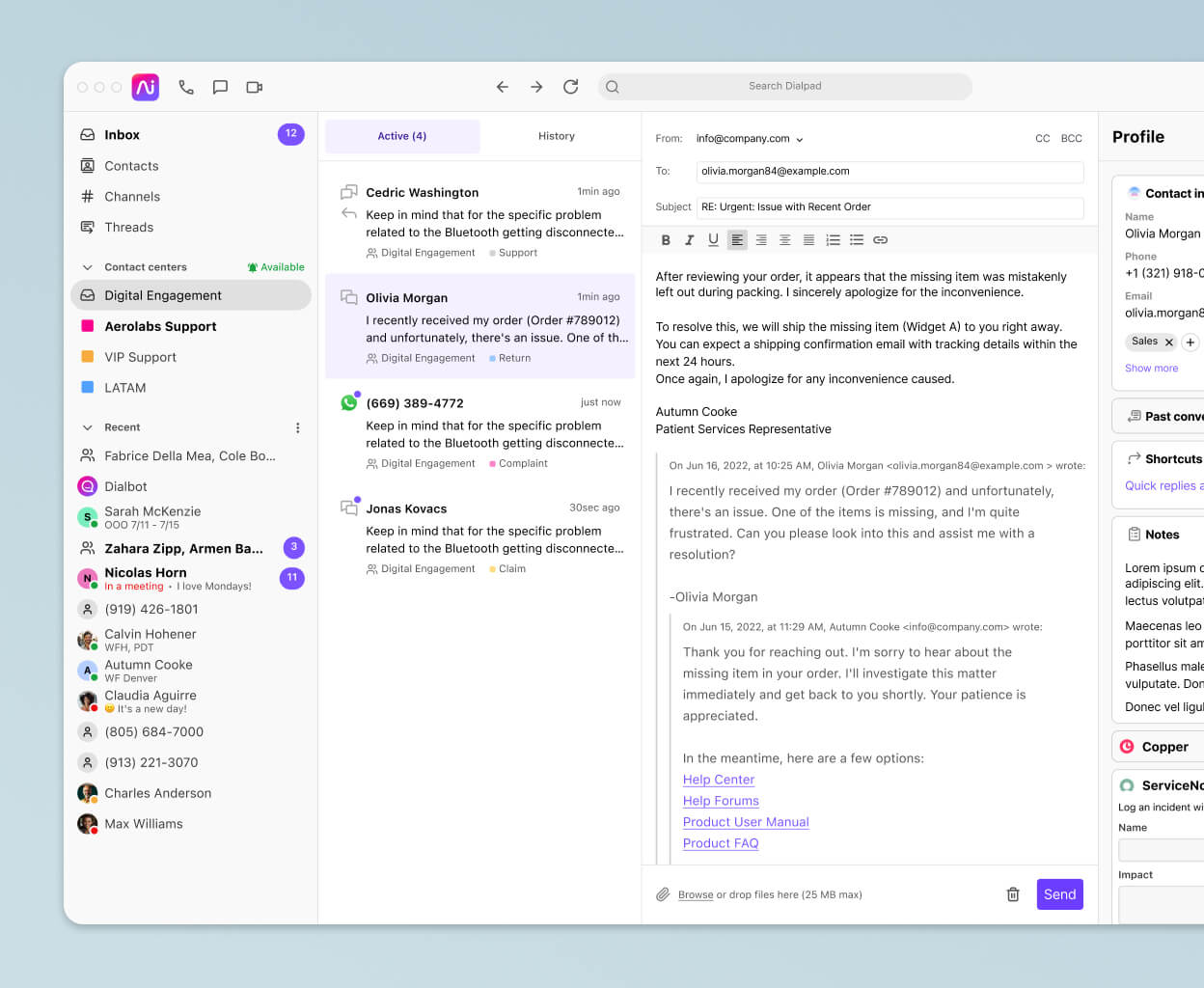This screenshot has width=1204, height=988.
Task: Send the reply to Olivia Morgan
Action: pyautogui.click(x=1059, y=894)
